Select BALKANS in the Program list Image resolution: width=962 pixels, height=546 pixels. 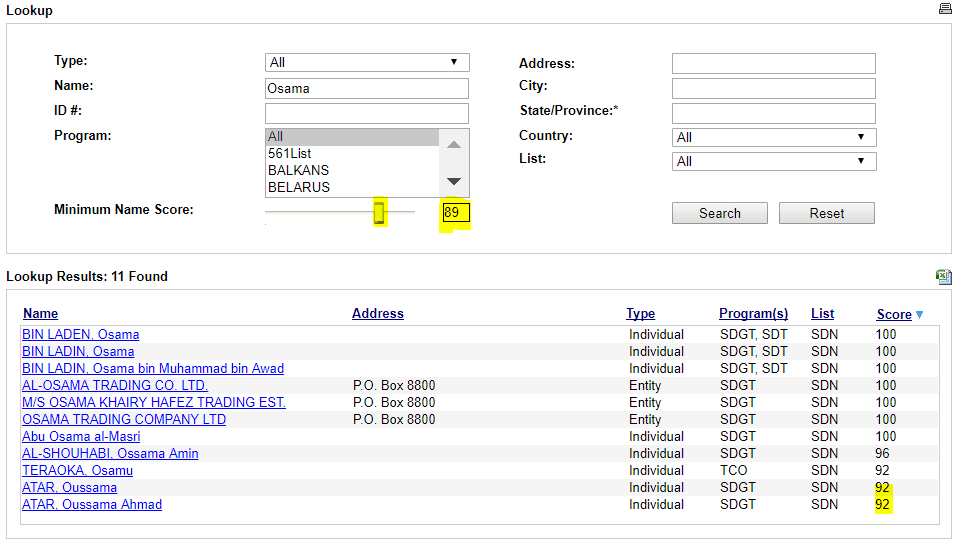tap(298, 170)
